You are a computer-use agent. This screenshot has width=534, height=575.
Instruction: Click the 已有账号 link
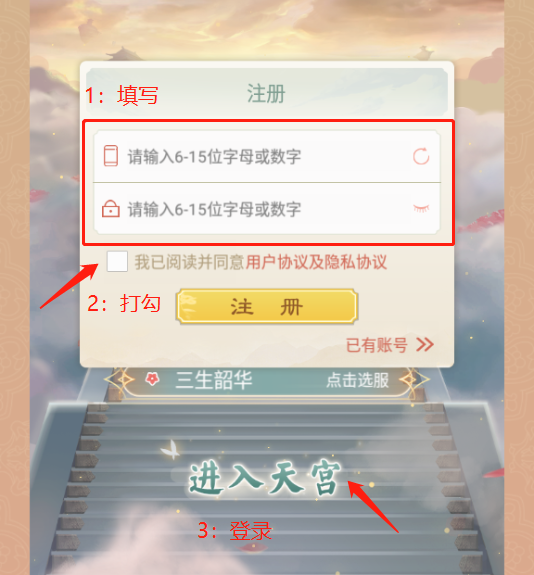tap(377, 345)
